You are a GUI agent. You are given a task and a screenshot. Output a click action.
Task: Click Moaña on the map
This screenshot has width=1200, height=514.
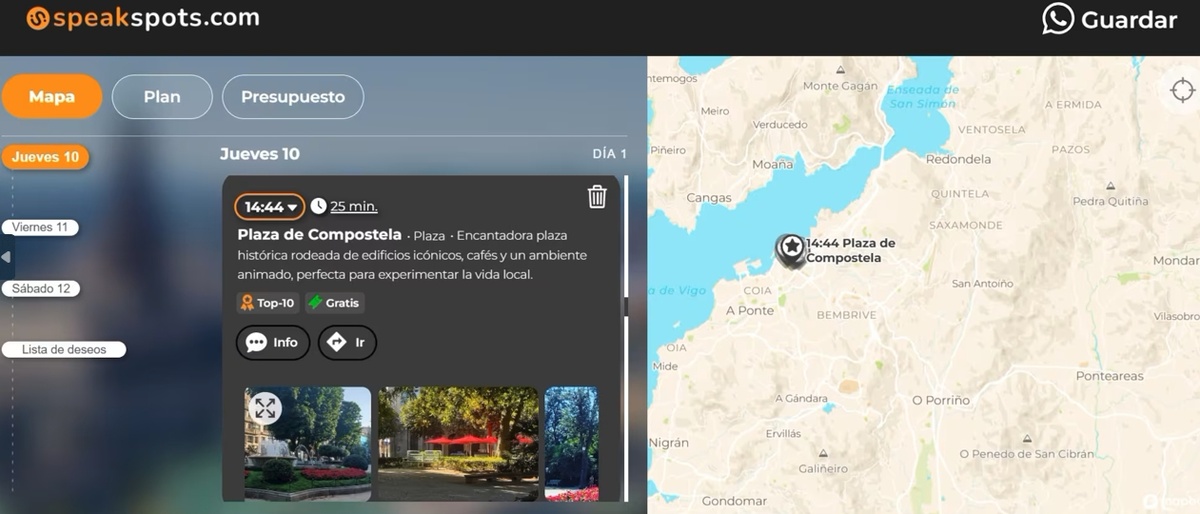[x=772, y=164]
